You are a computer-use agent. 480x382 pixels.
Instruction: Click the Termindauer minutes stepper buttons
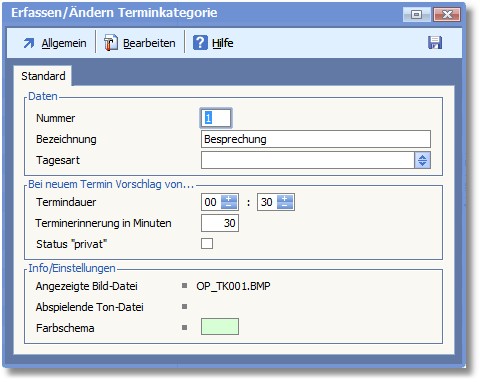[285, 202]
